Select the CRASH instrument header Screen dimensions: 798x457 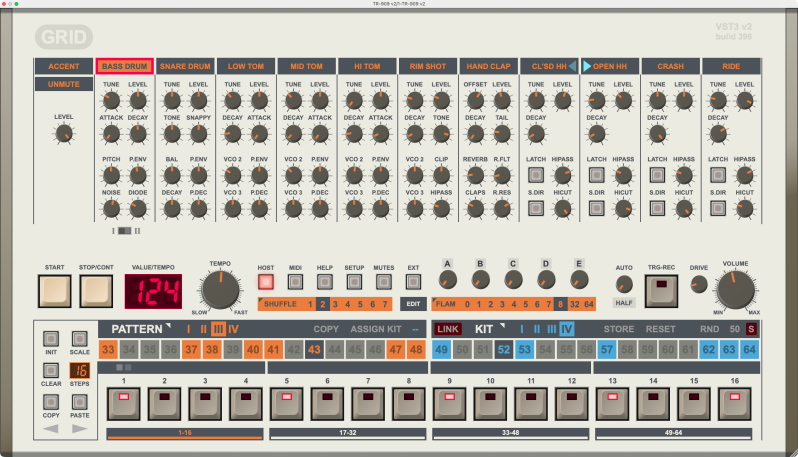670,66
